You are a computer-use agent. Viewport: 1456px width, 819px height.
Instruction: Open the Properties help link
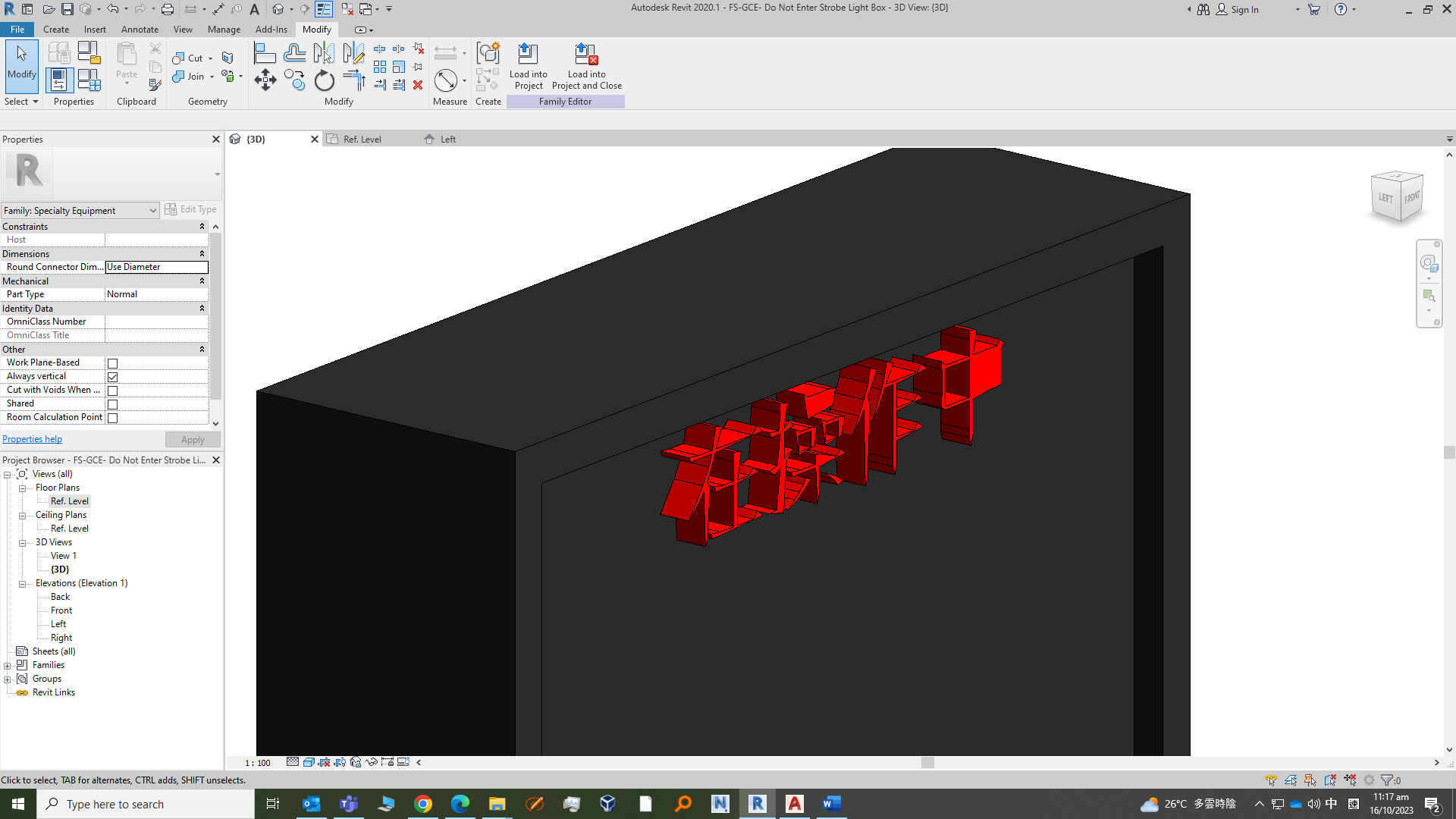32,438
